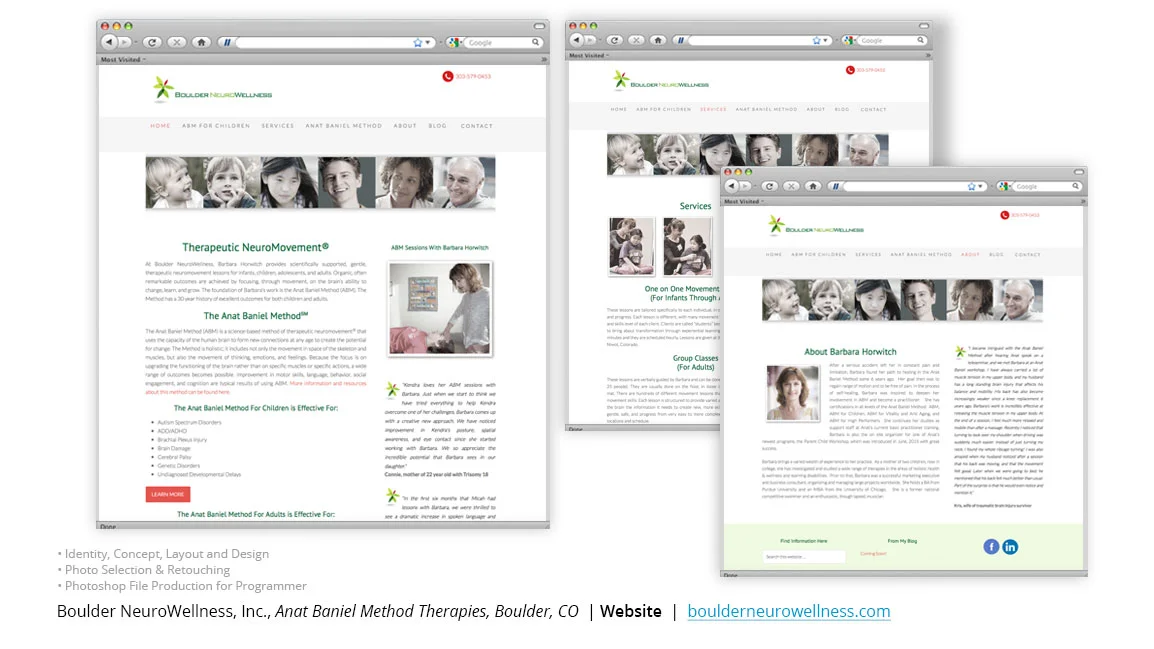Select CONTACT menu item in Home-page window

[x=477, y=126]
